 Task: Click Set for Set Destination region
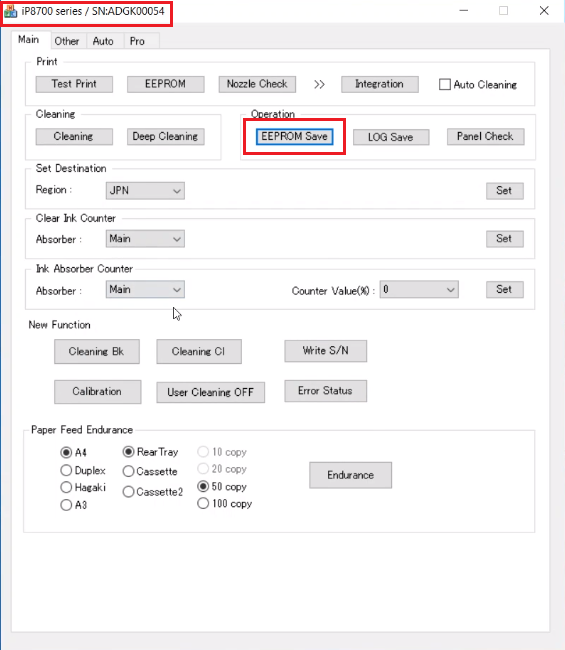(504, 191)
